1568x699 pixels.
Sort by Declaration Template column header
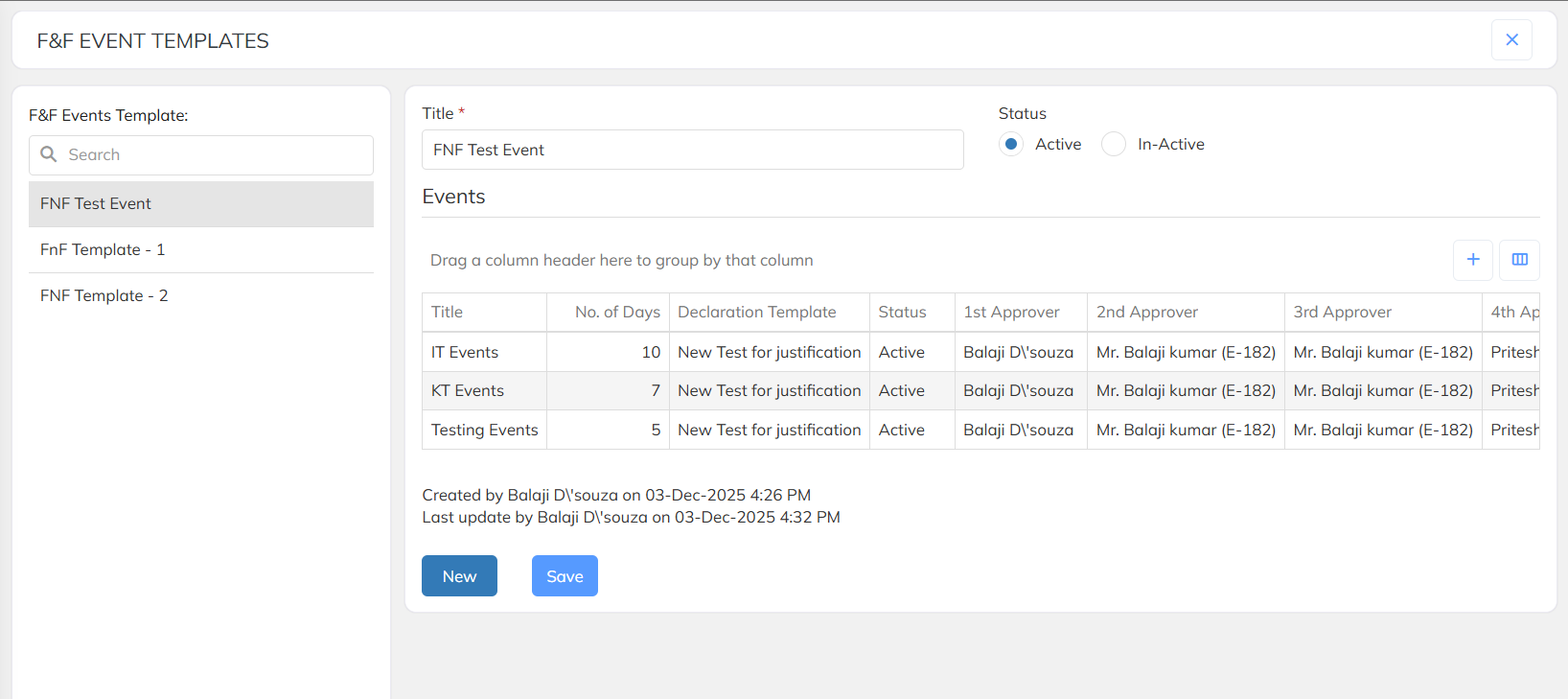756,313
